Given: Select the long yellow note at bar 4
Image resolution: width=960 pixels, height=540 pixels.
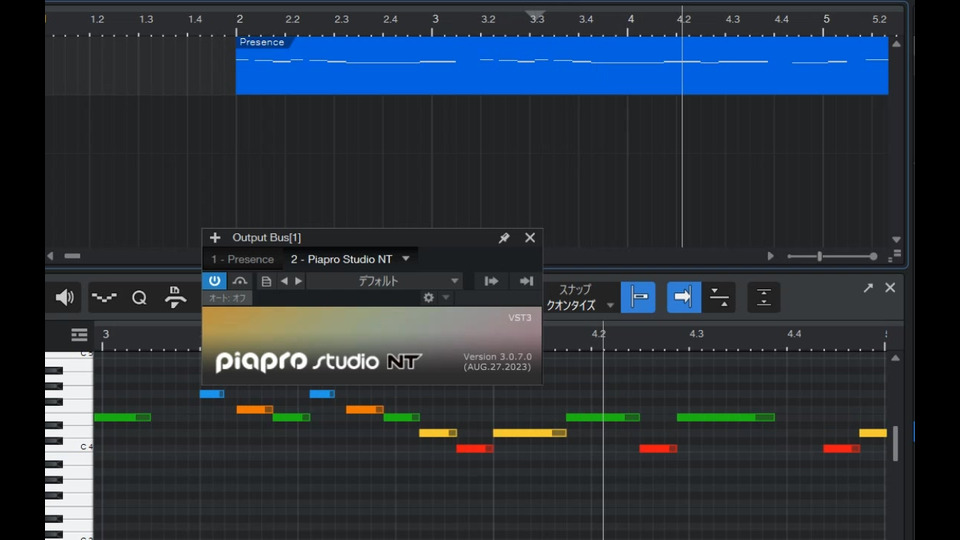Looking at the screenshot, I should point(530,433).
